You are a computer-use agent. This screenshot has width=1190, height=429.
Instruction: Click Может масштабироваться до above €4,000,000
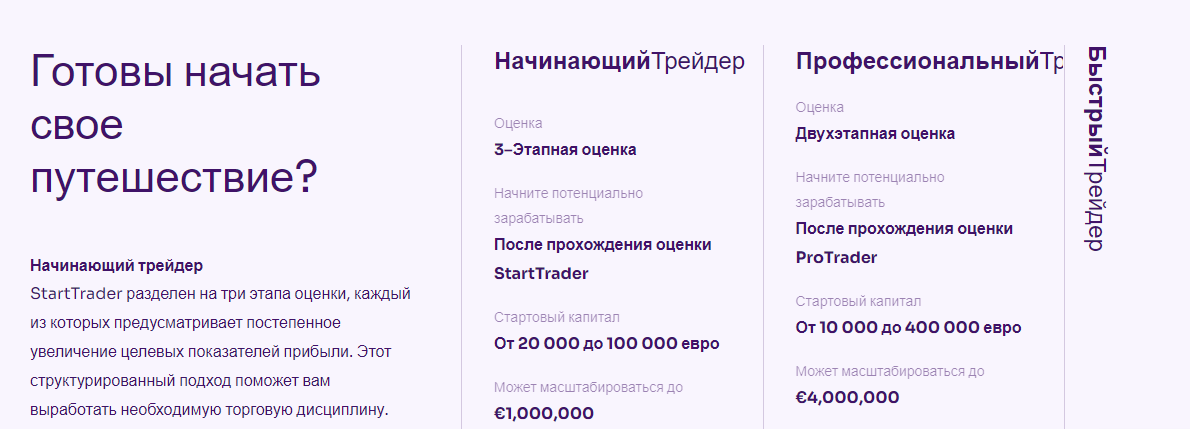tap(889, 371)
